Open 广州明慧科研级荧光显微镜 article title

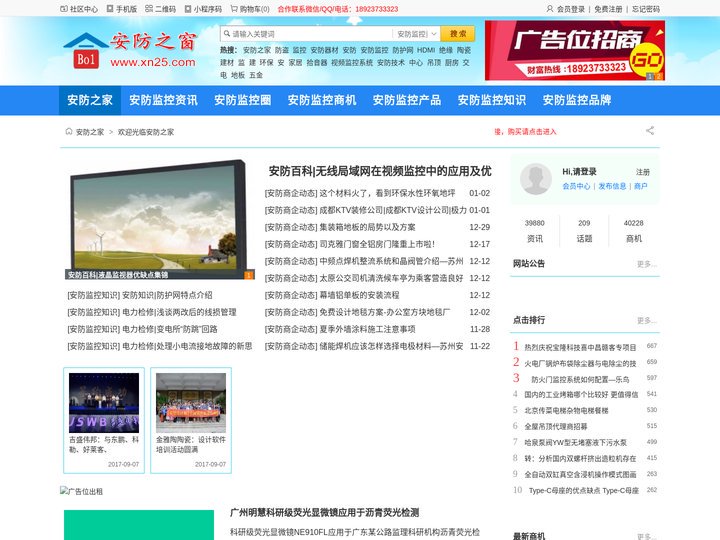click(x=325, y=512)
